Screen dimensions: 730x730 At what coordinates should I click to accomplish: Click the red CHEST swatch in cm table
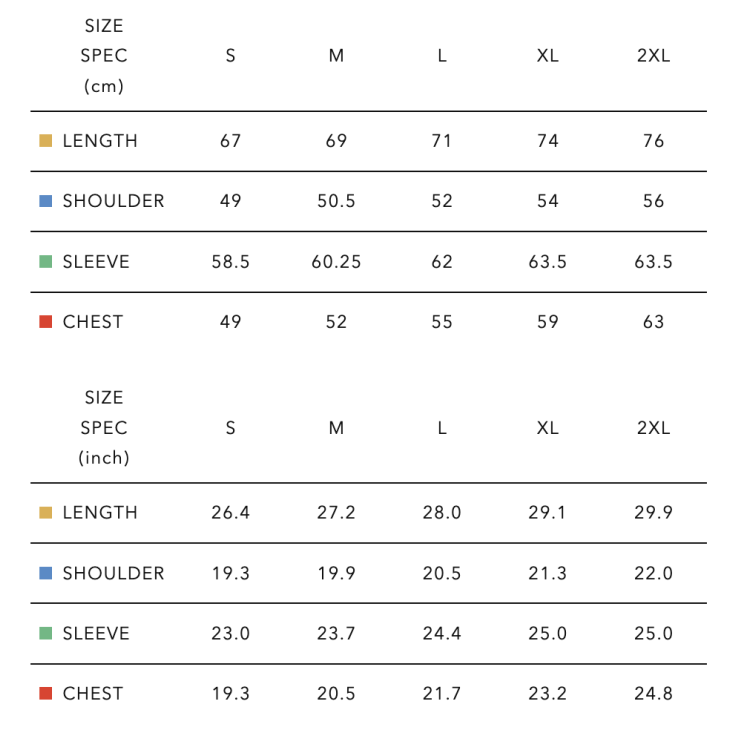click(x=45, y=322)
